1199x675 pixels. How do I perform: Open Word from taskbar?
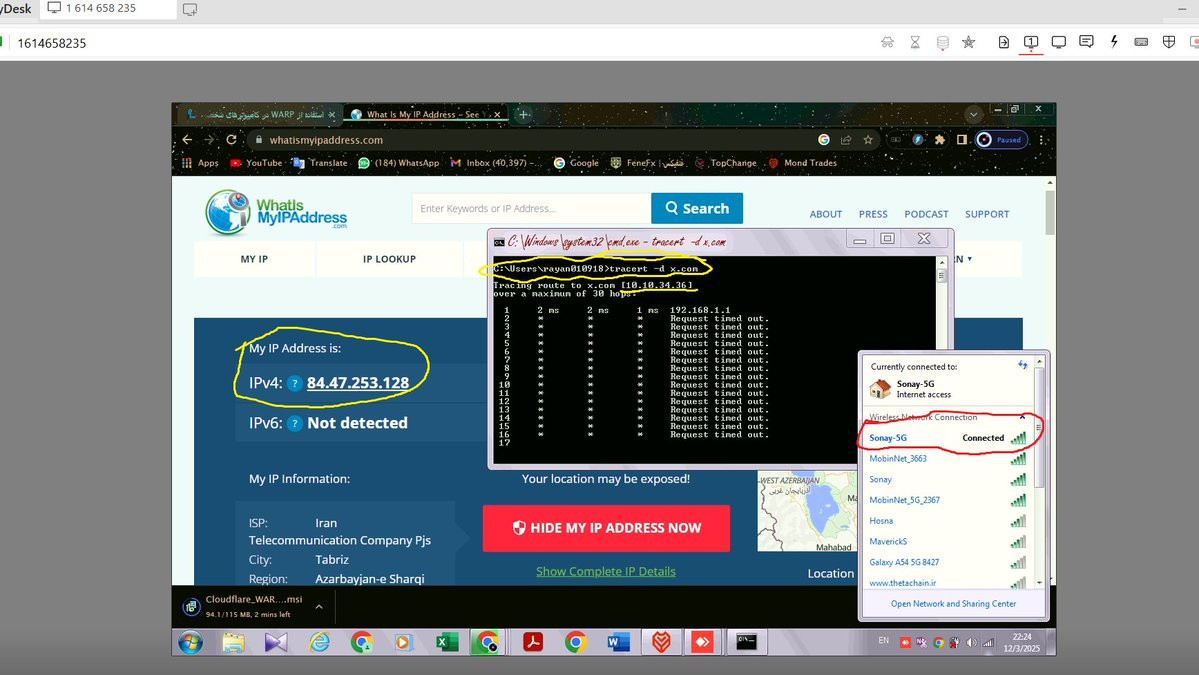pyautogui.click(x=618, y=642)
